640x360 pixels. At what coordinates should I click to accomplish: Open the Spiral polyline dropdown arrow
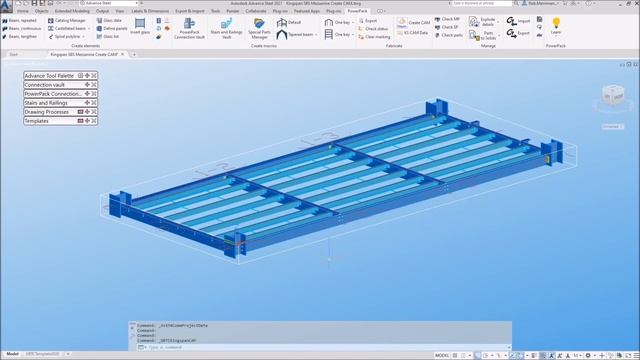(84, 37)
